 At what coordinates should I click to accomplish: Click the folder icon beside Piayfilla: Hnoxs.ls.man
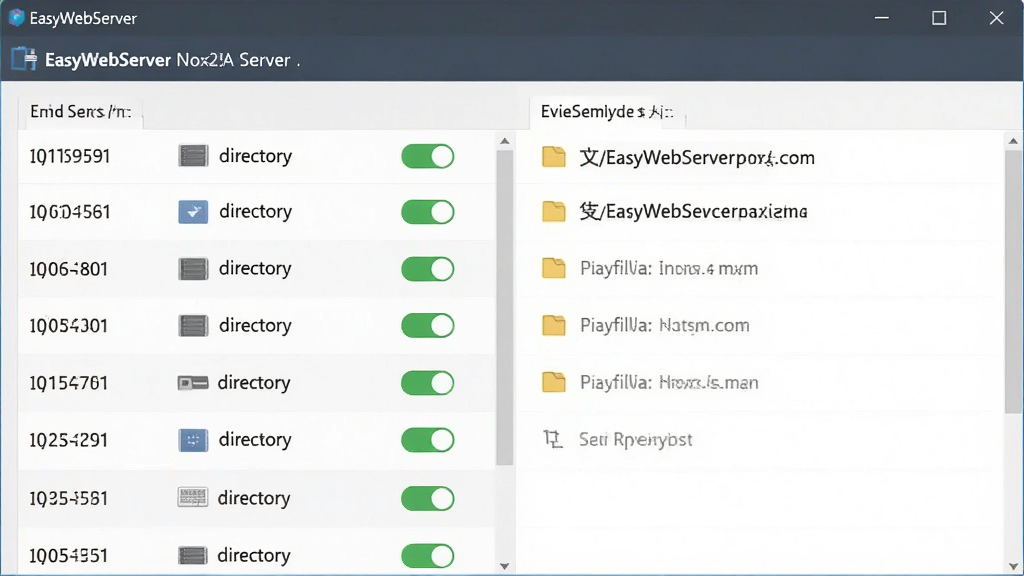pyautogui.click(x=554, y=381)
